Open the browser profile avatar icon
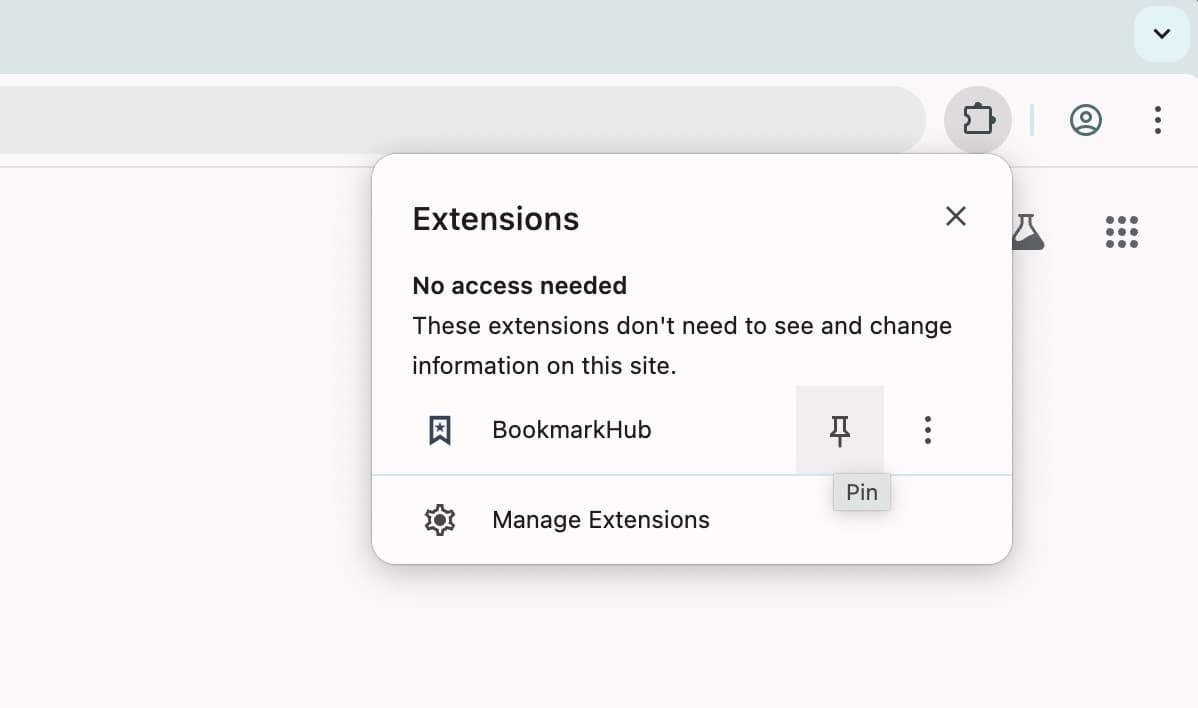Viewport: 1198px width, 708px height. 1085,119
